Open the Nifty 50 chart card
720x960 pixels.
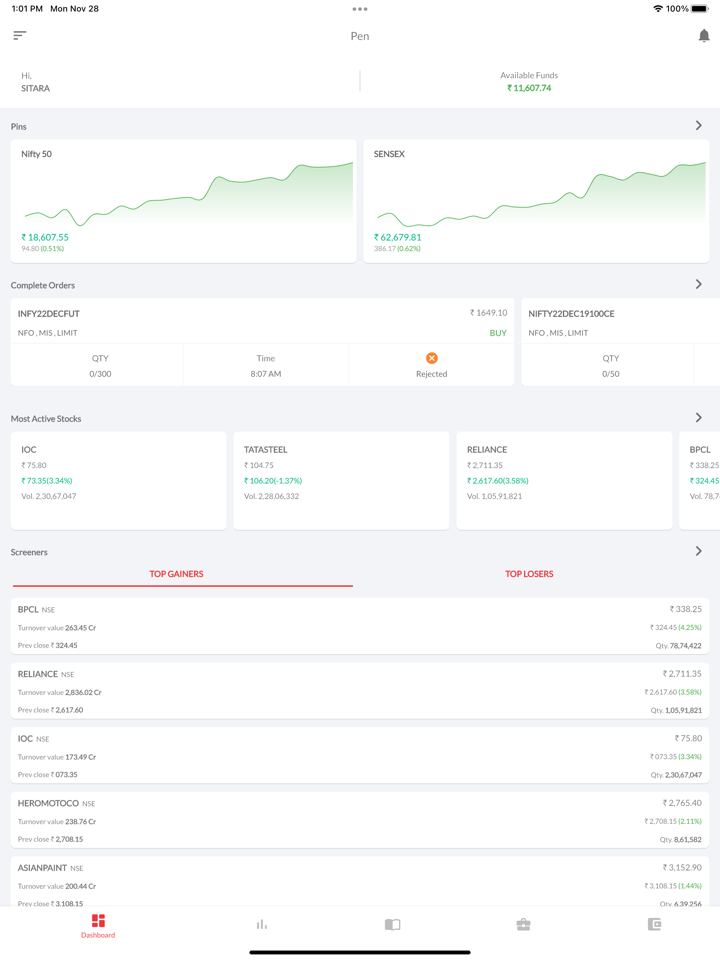[x=183, y=201]
